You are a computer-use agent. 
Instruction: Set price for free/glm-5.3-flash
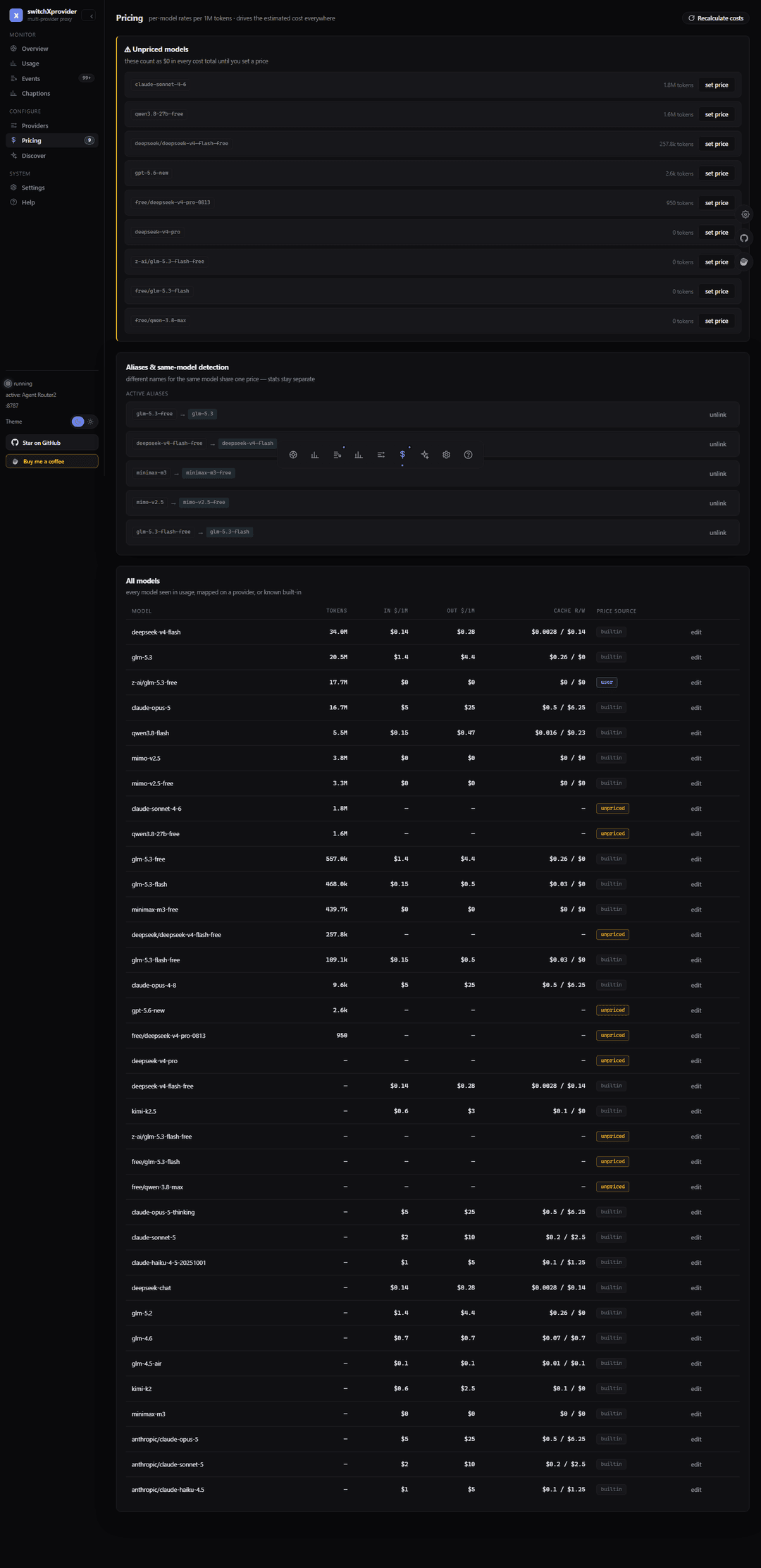(717, 292)
